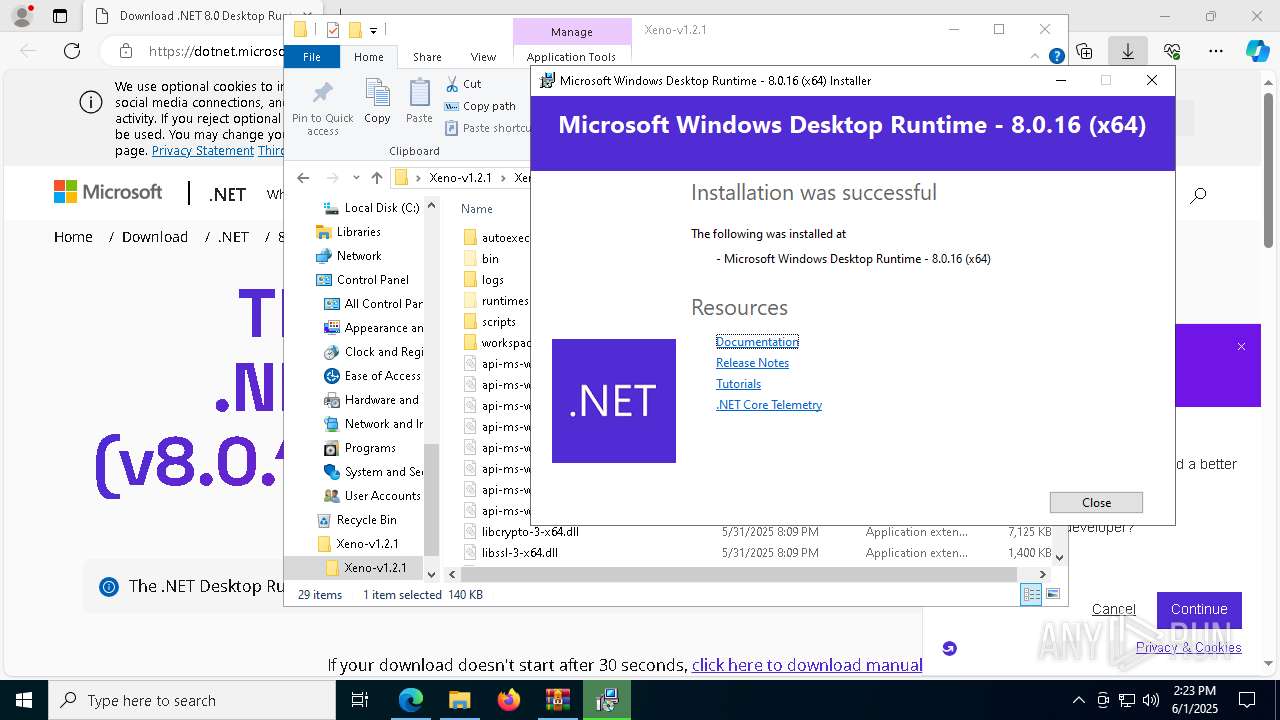The height and width of the screenshot is (720, 1280).
Task: Close the .NET installer with Close button
Action: (1096, 502)
